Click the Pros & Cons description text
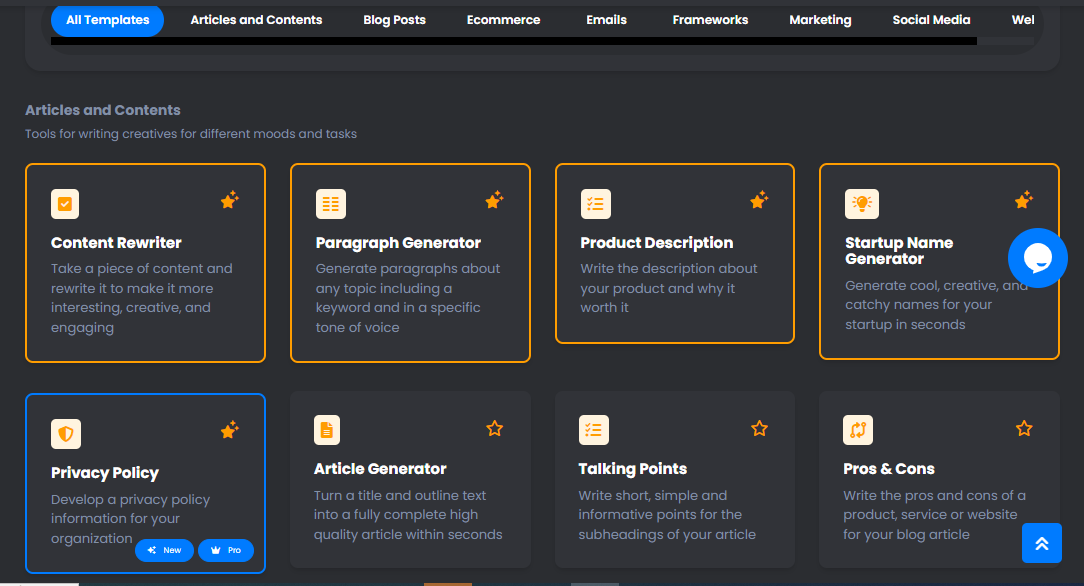 (934, 515)
